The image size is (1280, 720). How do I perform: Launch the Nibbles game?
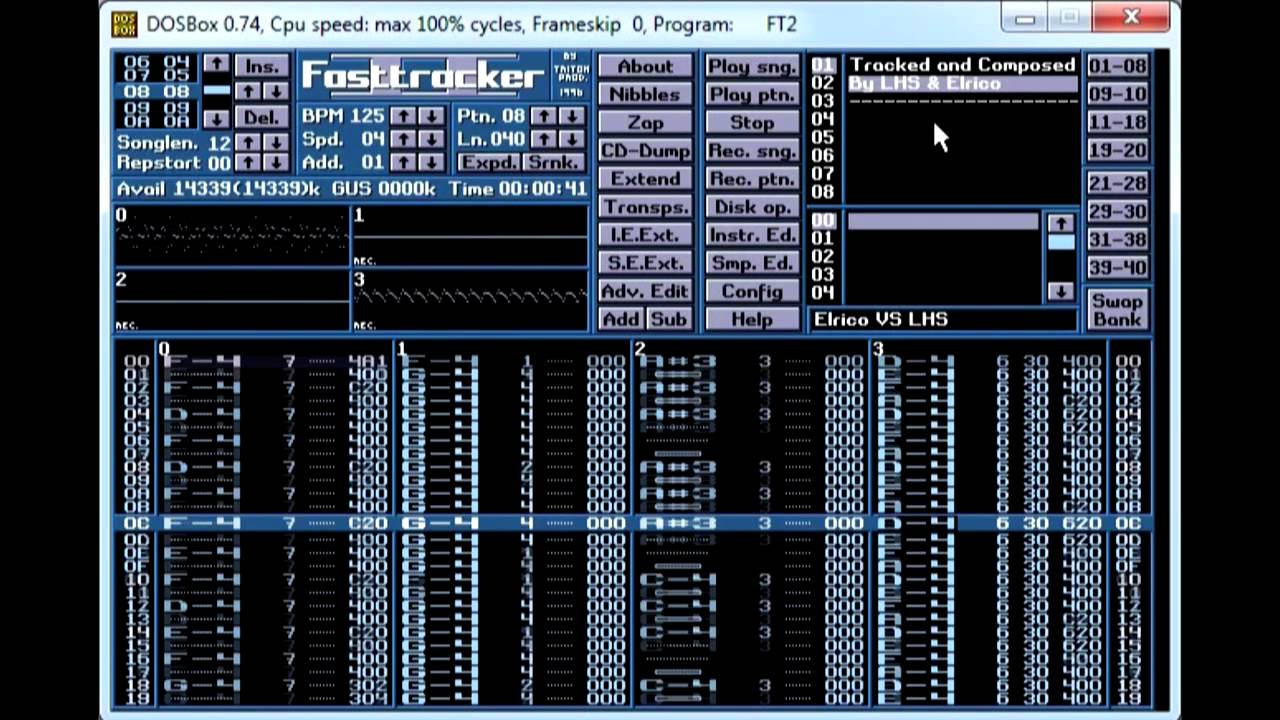[x=645, y=95]
